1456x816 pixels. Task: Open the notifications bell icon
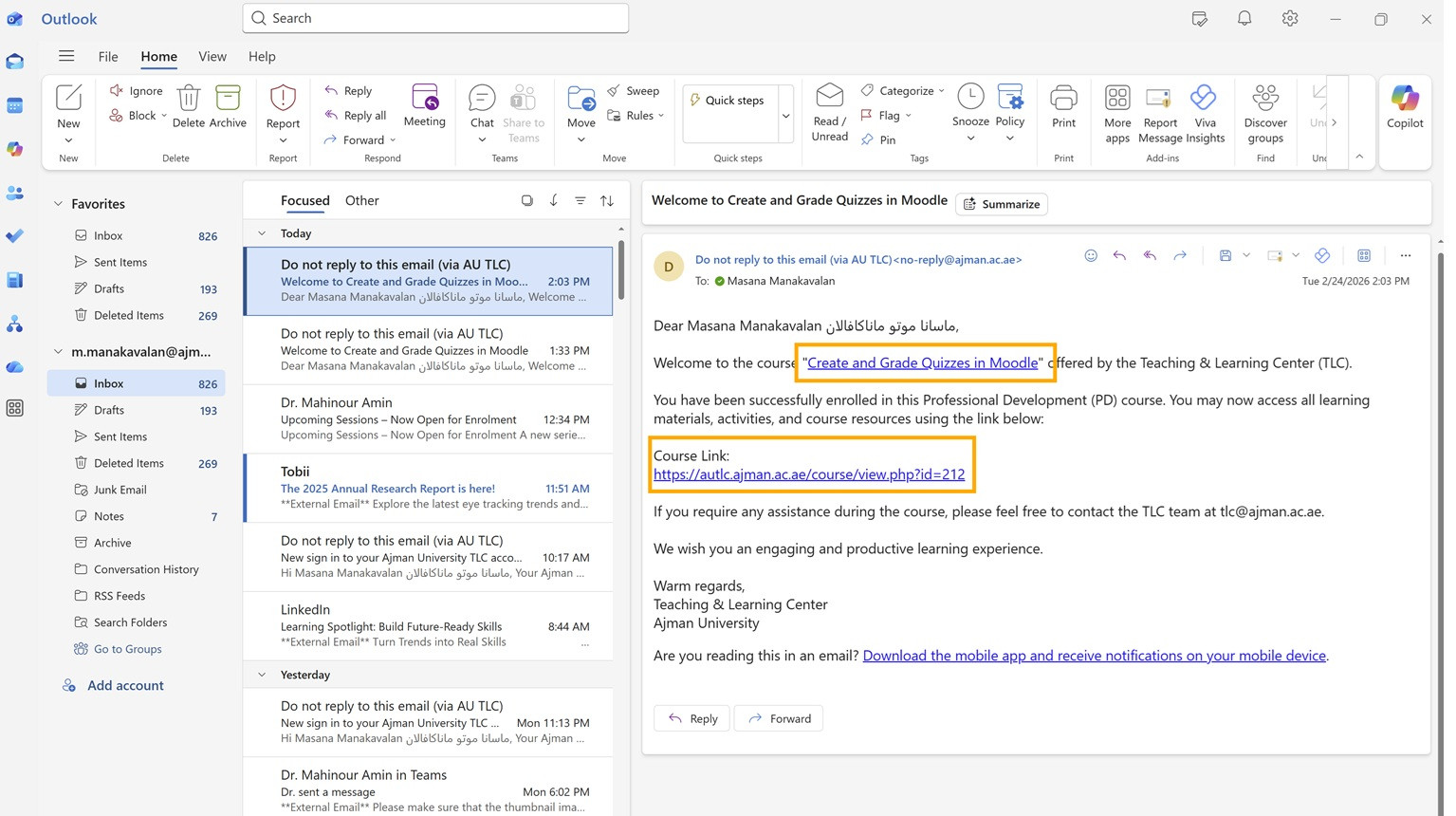[x=1244, y=19]
